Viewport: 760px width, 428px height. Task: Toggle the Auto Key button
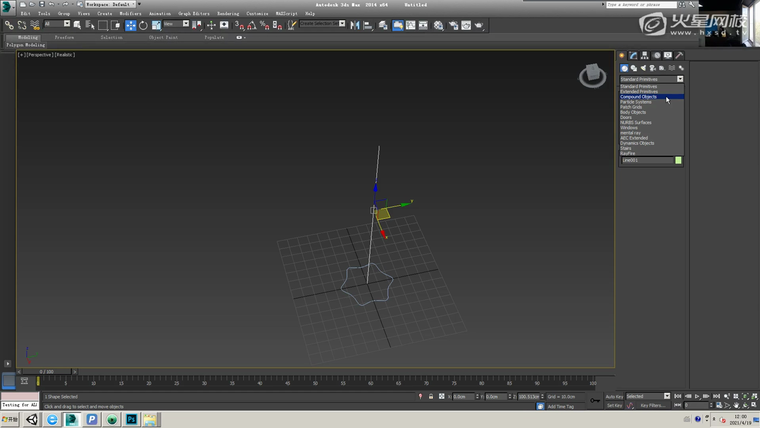click(x=614, y=396)
